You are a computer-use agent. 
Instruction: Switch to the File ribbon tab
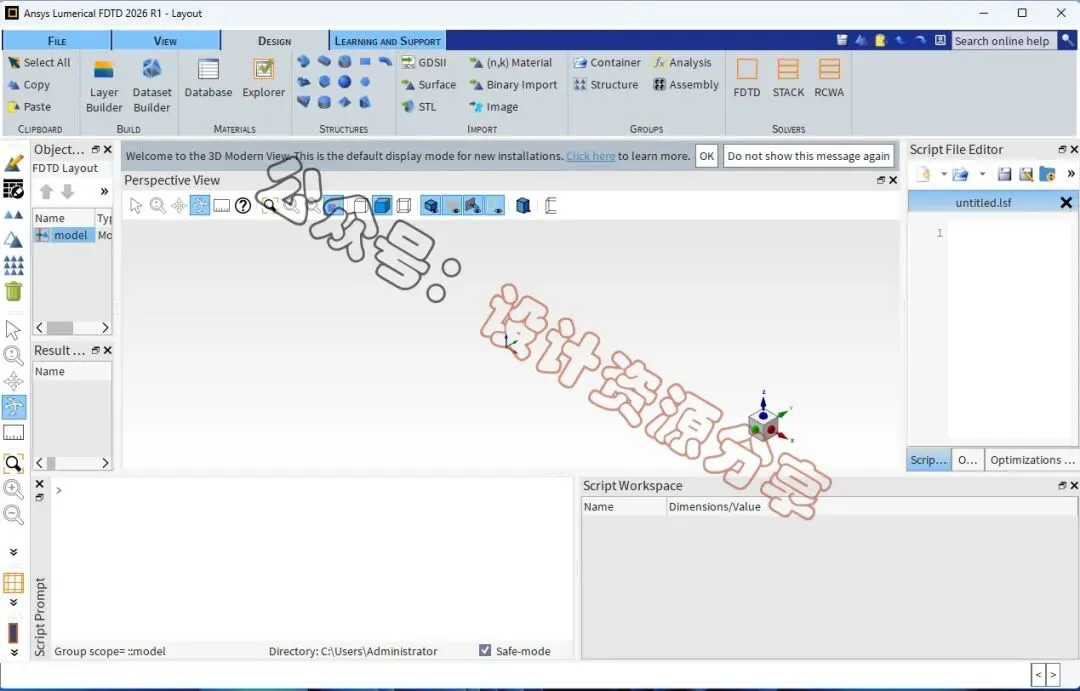[56, 41]
